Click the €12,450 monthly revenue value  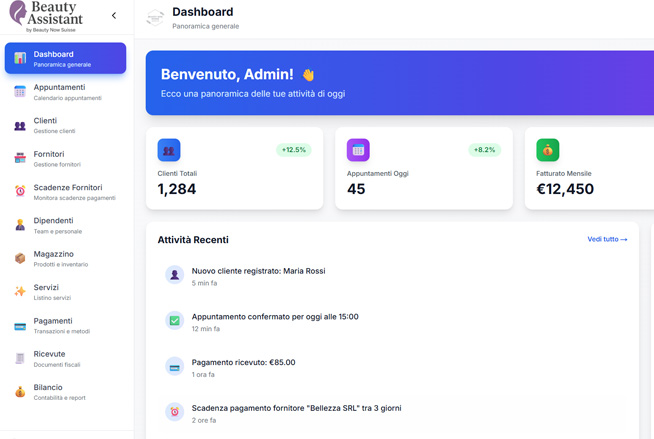point(565,189)
